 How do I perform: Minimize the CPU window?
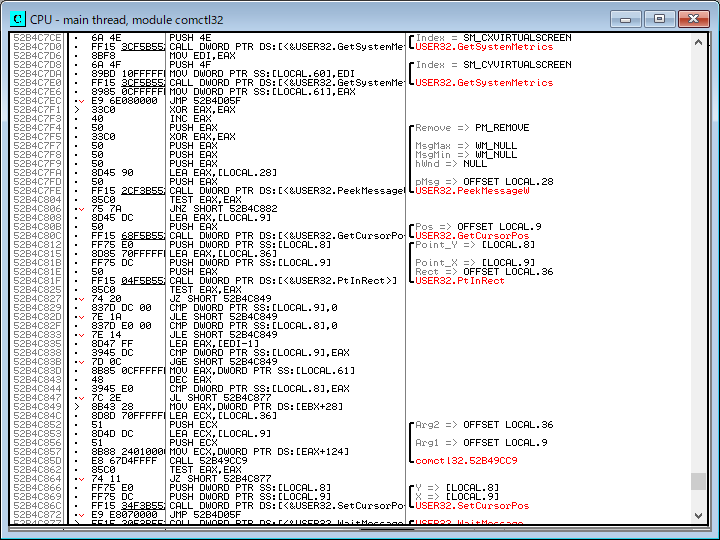pyautogui.click(x=625, y=19)
